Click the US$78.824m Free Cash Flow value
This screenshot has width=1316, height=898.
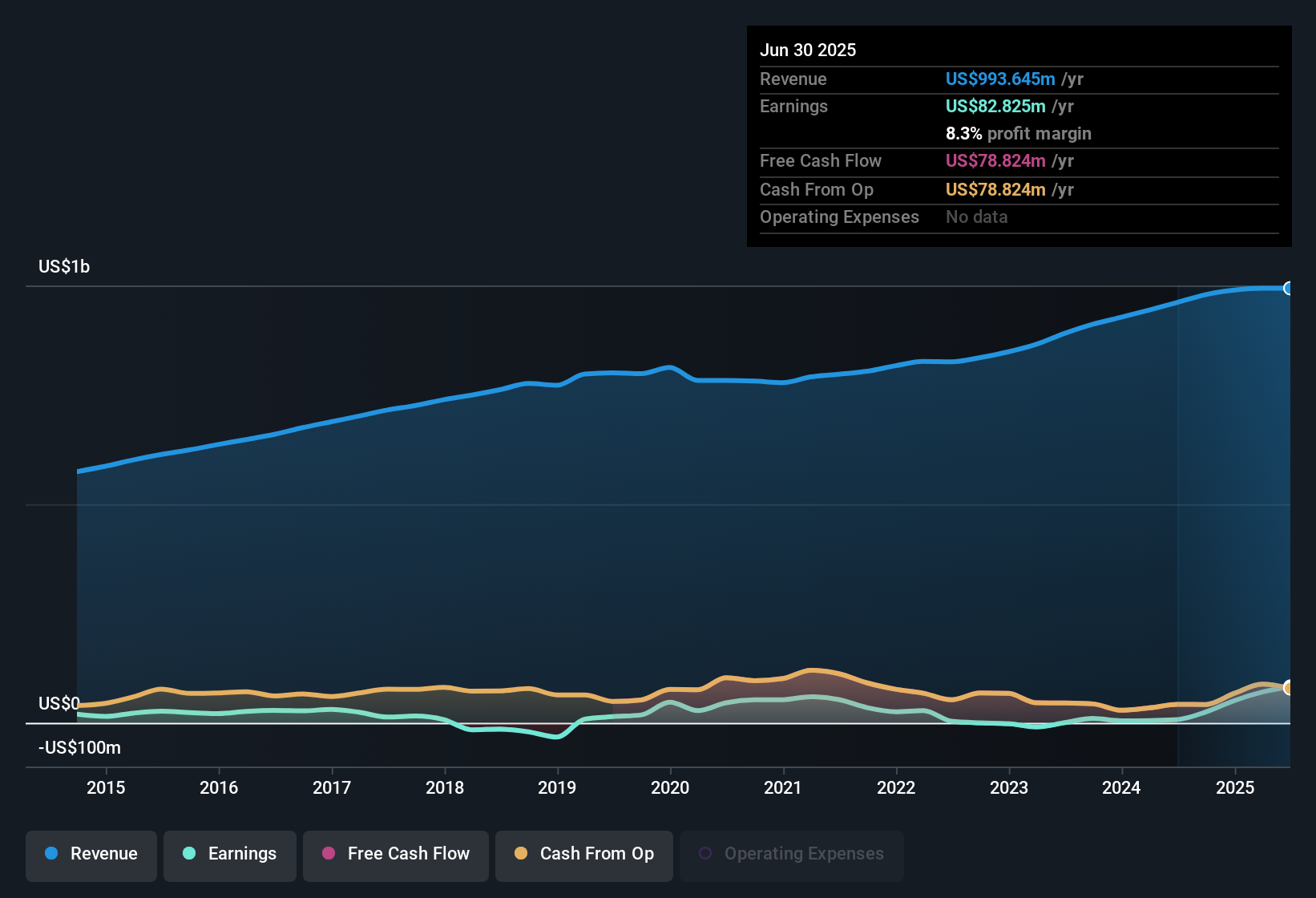point(995,160)
